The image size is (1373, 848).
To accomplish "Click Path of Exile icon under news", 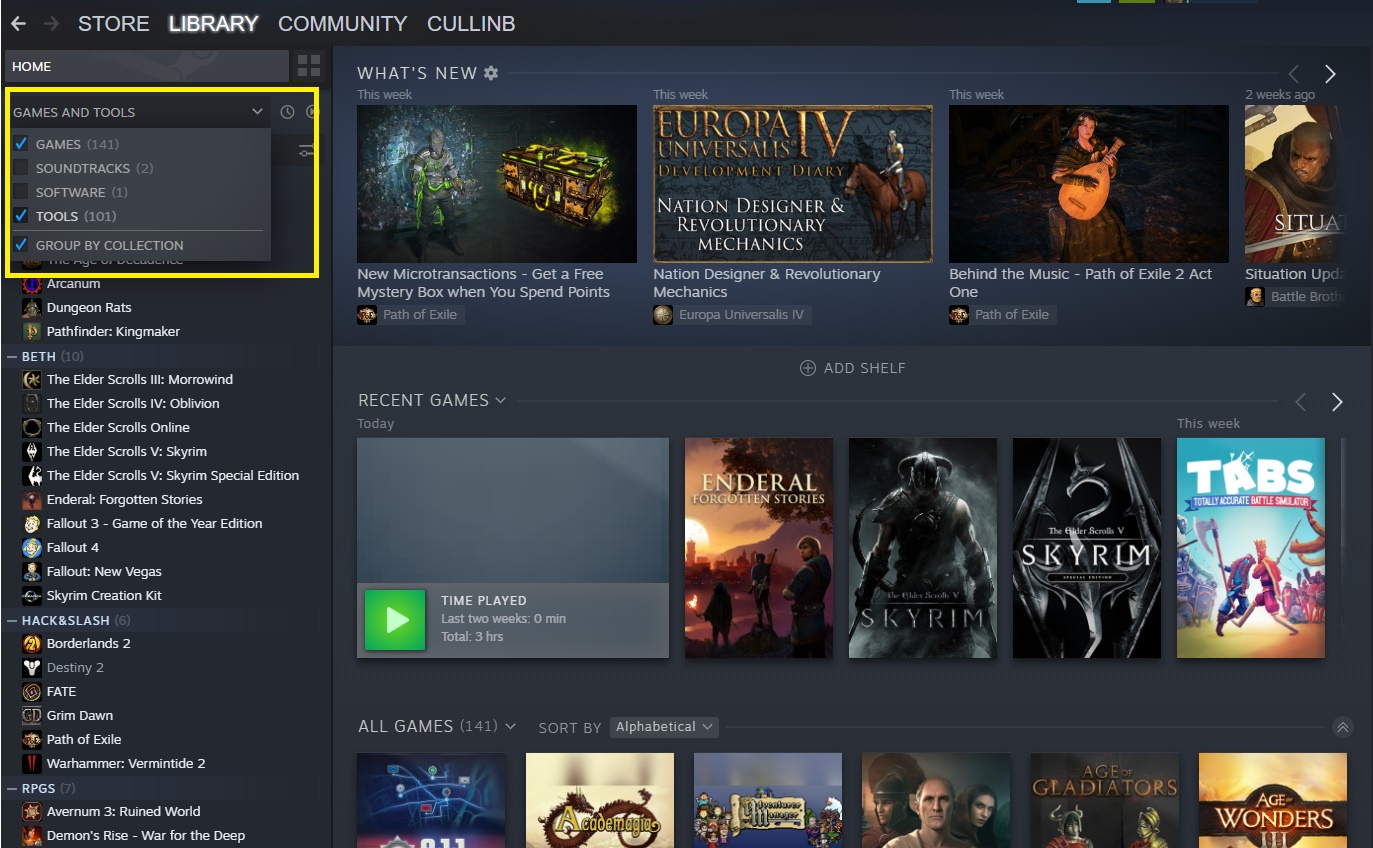I will 367,315.
